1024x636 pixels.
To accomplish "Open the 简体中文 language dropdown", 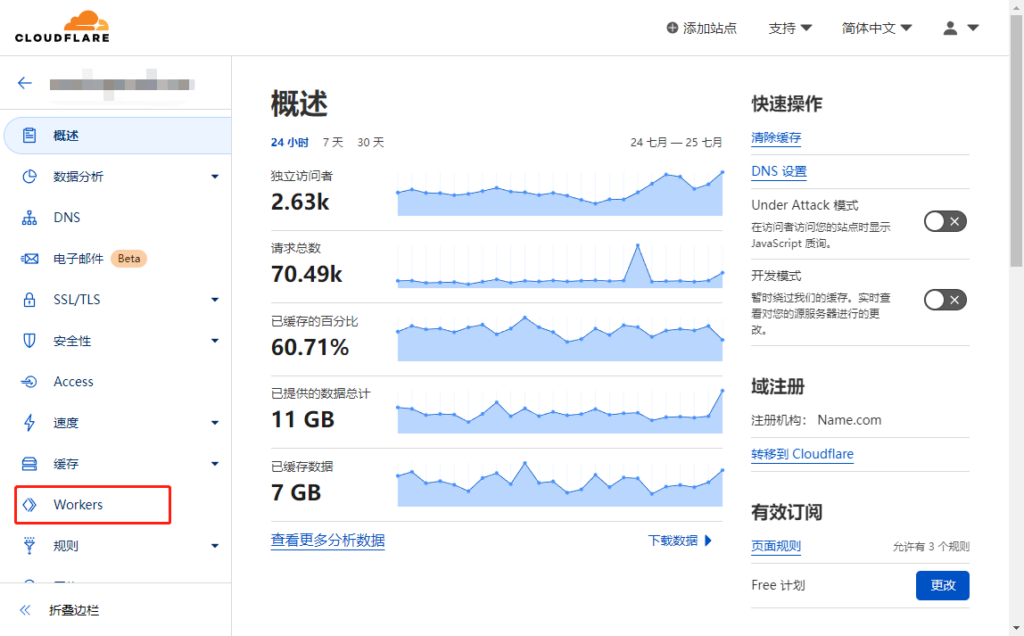I will (877, 28).
